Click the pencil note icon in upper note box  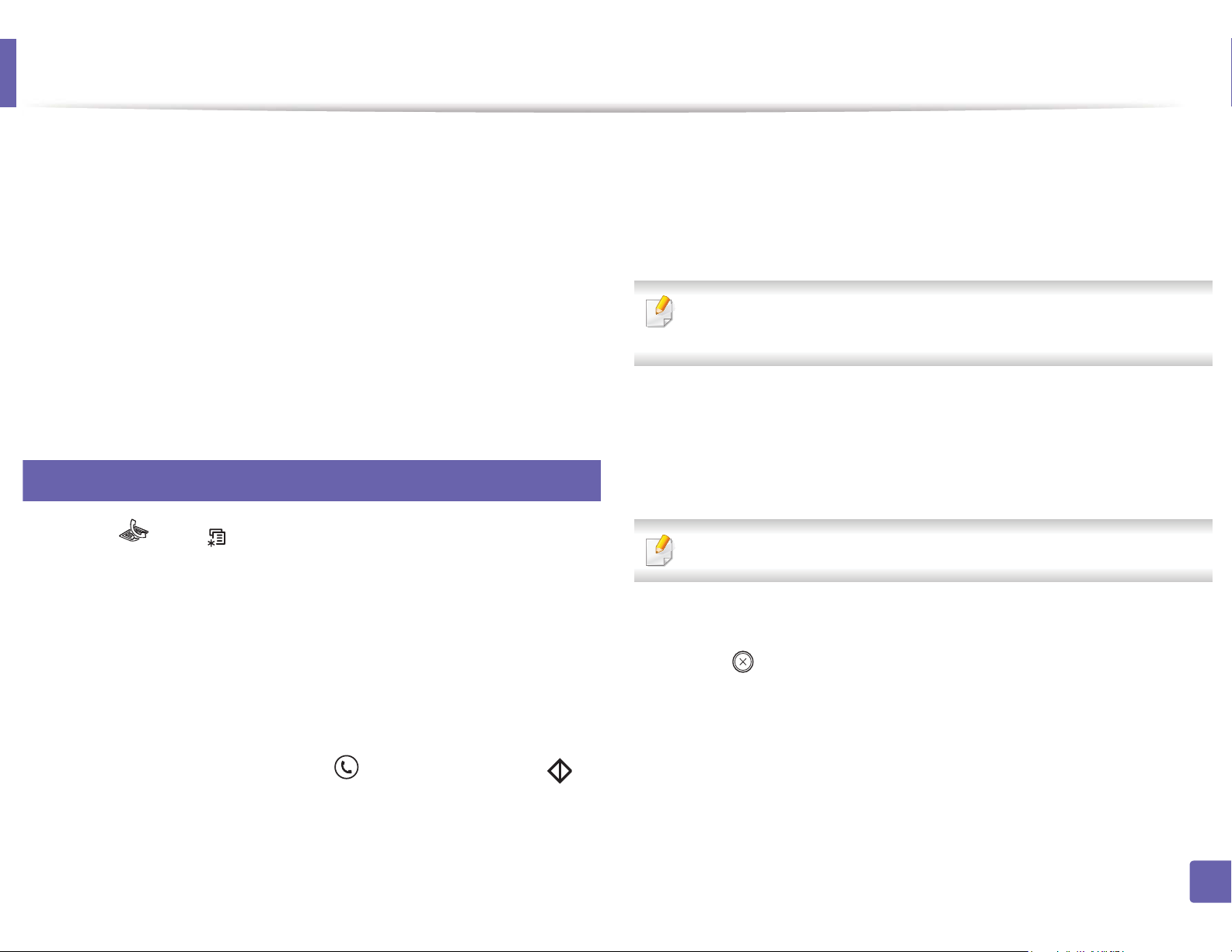(660, 312)
